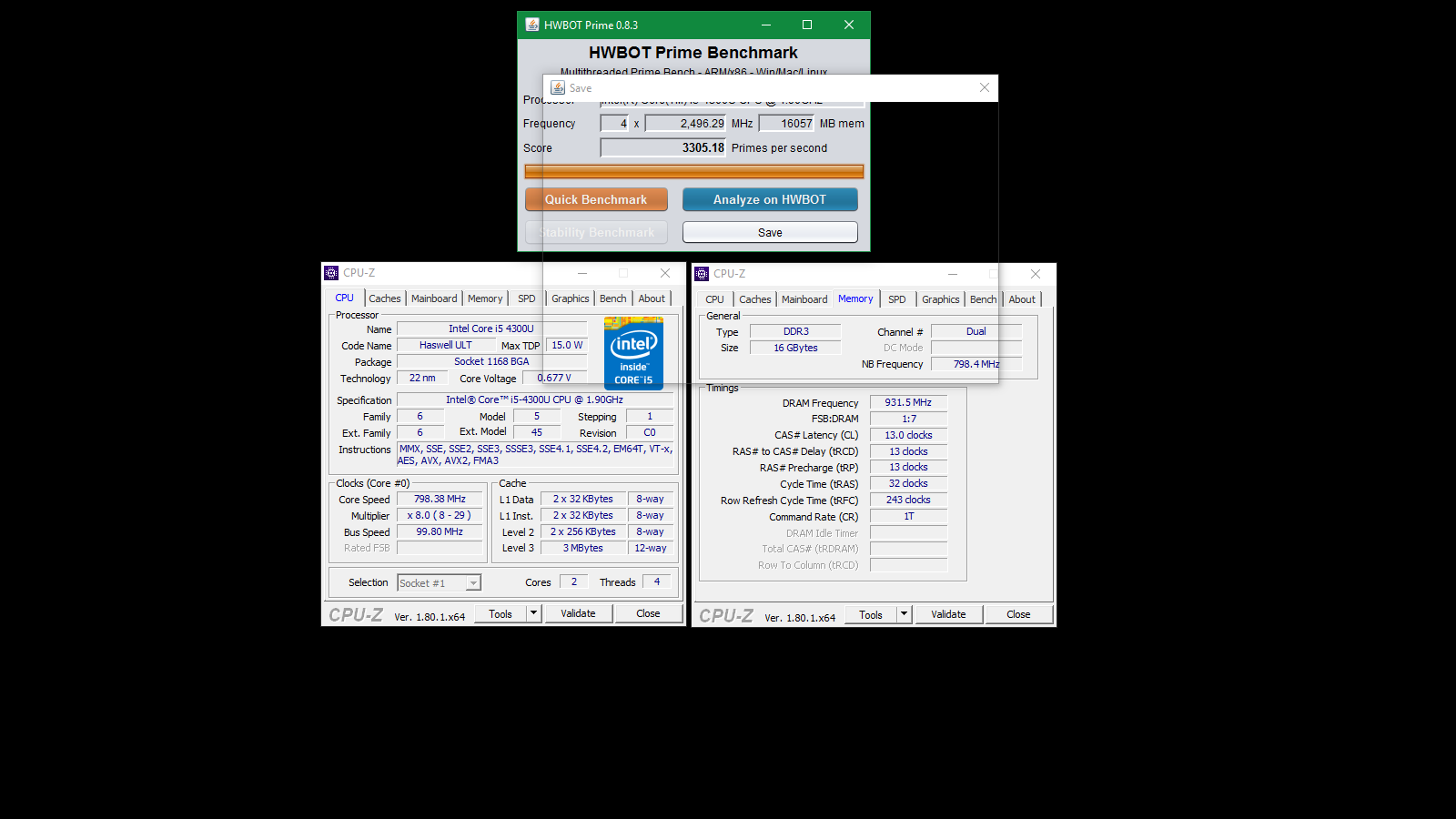
Task: Click the Close button in right CPU-Z window
Action: tap(1018, 615)
